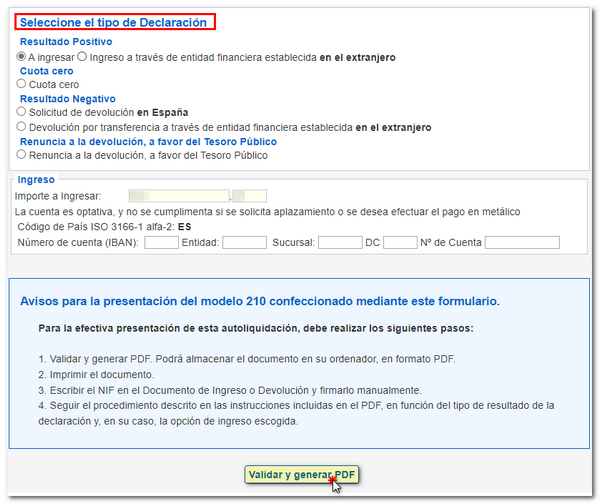
Task: Click the 'Ingreso' fieldset legend
Action: click(37, 180)
